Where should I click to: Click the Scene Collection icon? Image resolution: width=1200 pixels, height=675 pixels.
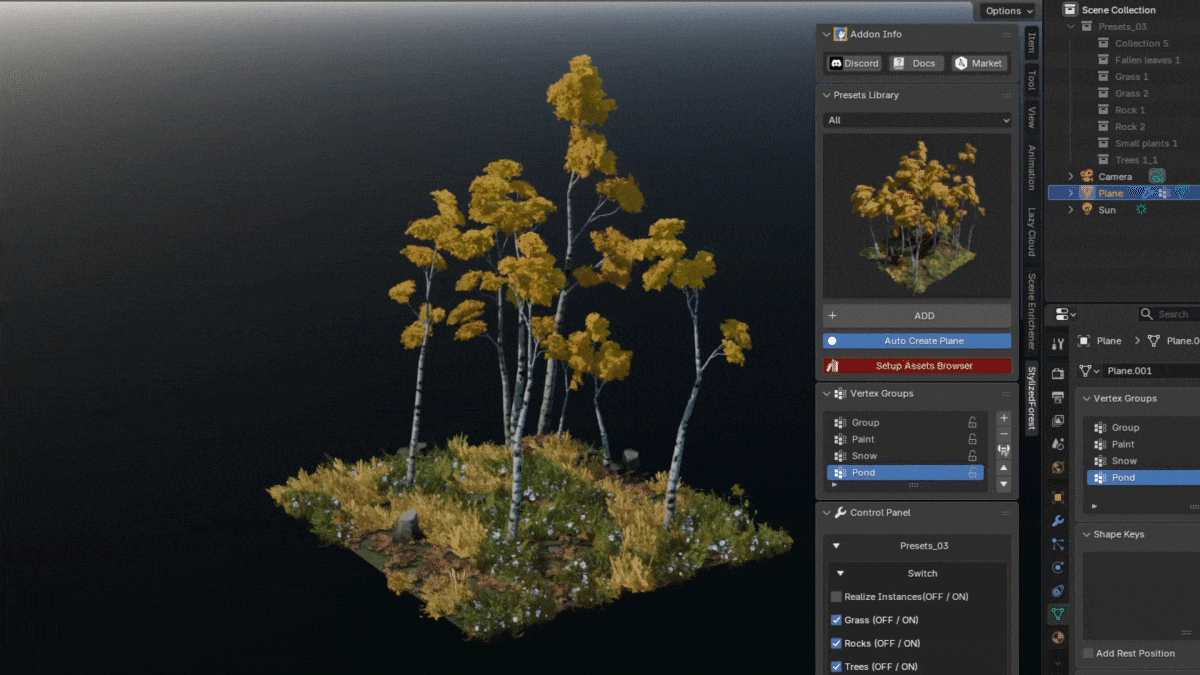click(1071, 10)
